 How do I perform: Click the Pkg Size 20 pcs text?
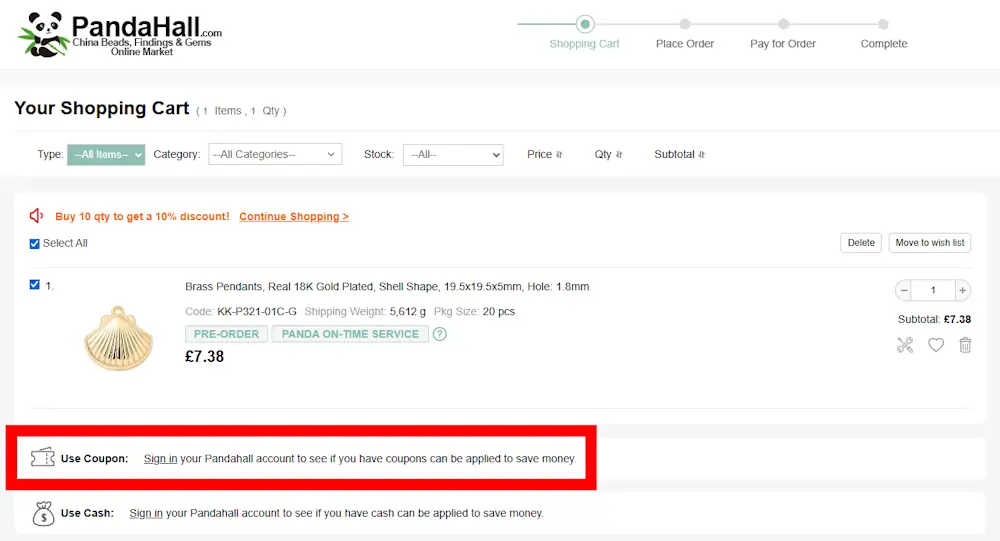coord(474,311)
